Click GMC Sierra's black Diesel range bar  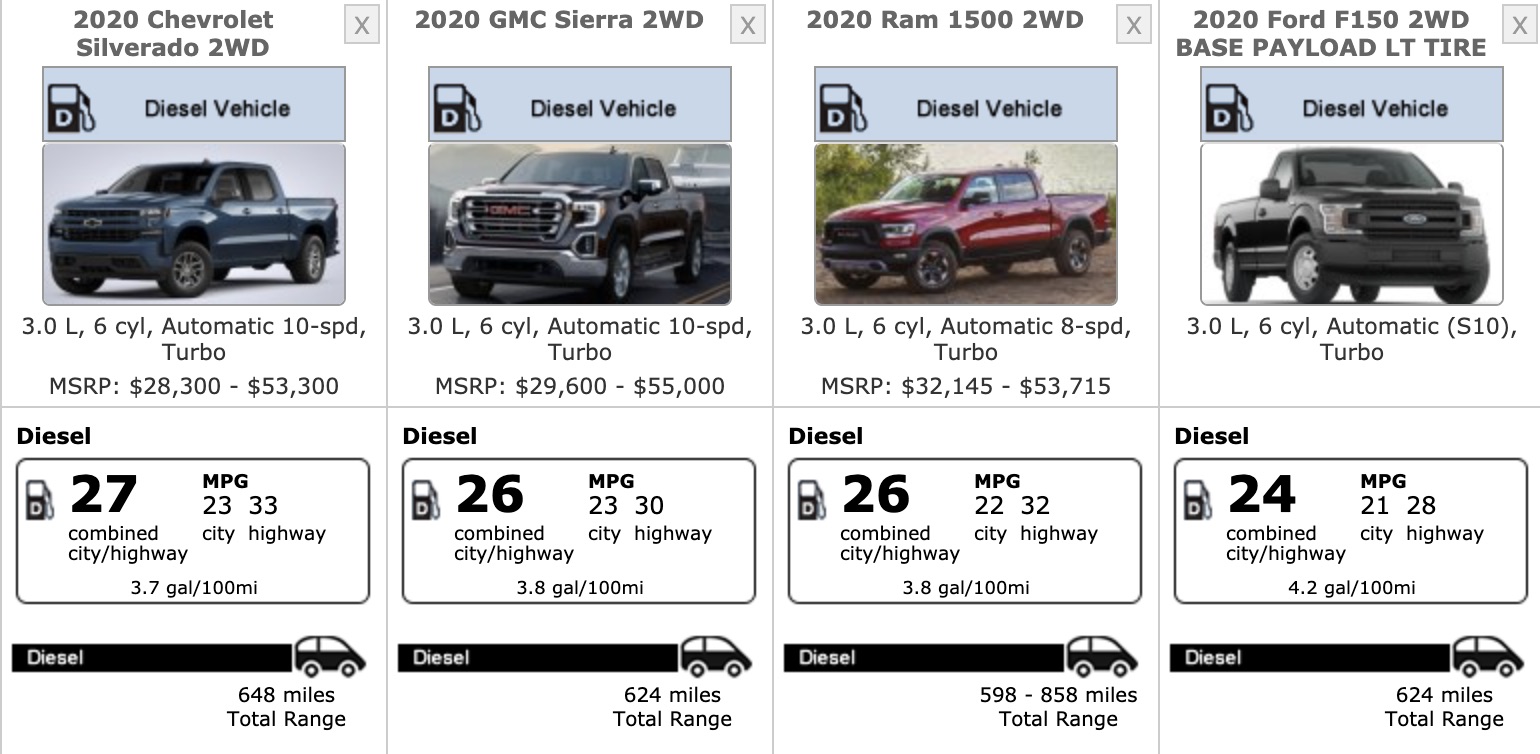[538, 657]
